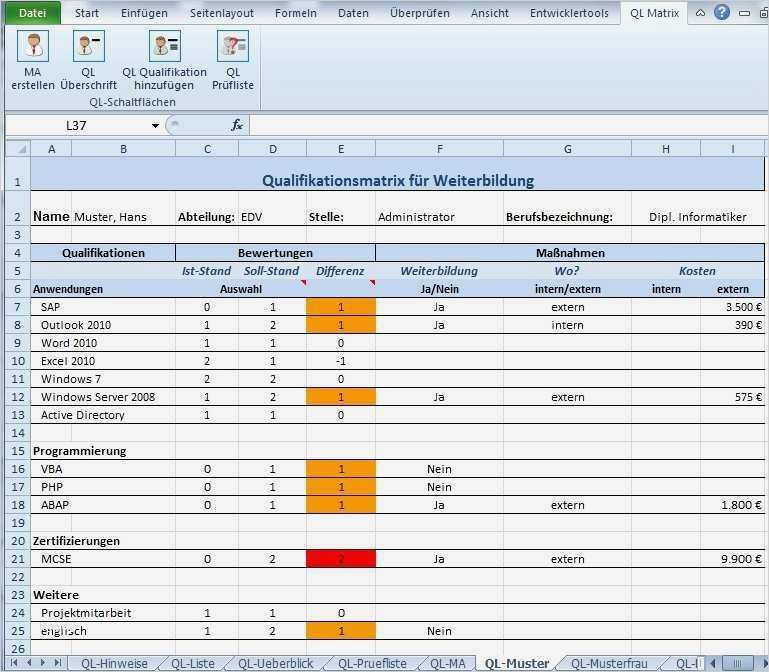The width and height of the screenshot is (769, 672).
Task: Click the red Differenz cell for MCSE
Action: [x=341, y=559]
